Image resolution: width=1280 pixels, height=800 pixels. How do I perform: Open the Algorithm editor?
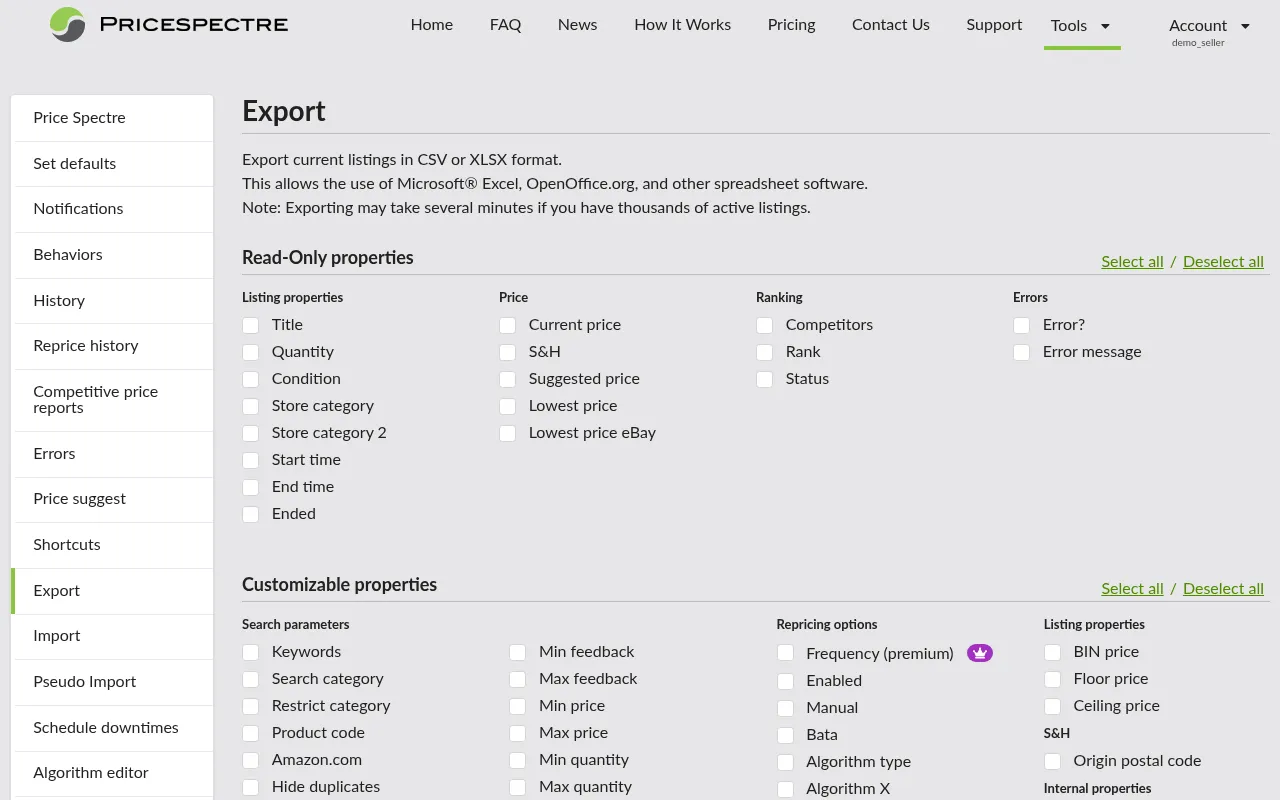click(91, 773)
